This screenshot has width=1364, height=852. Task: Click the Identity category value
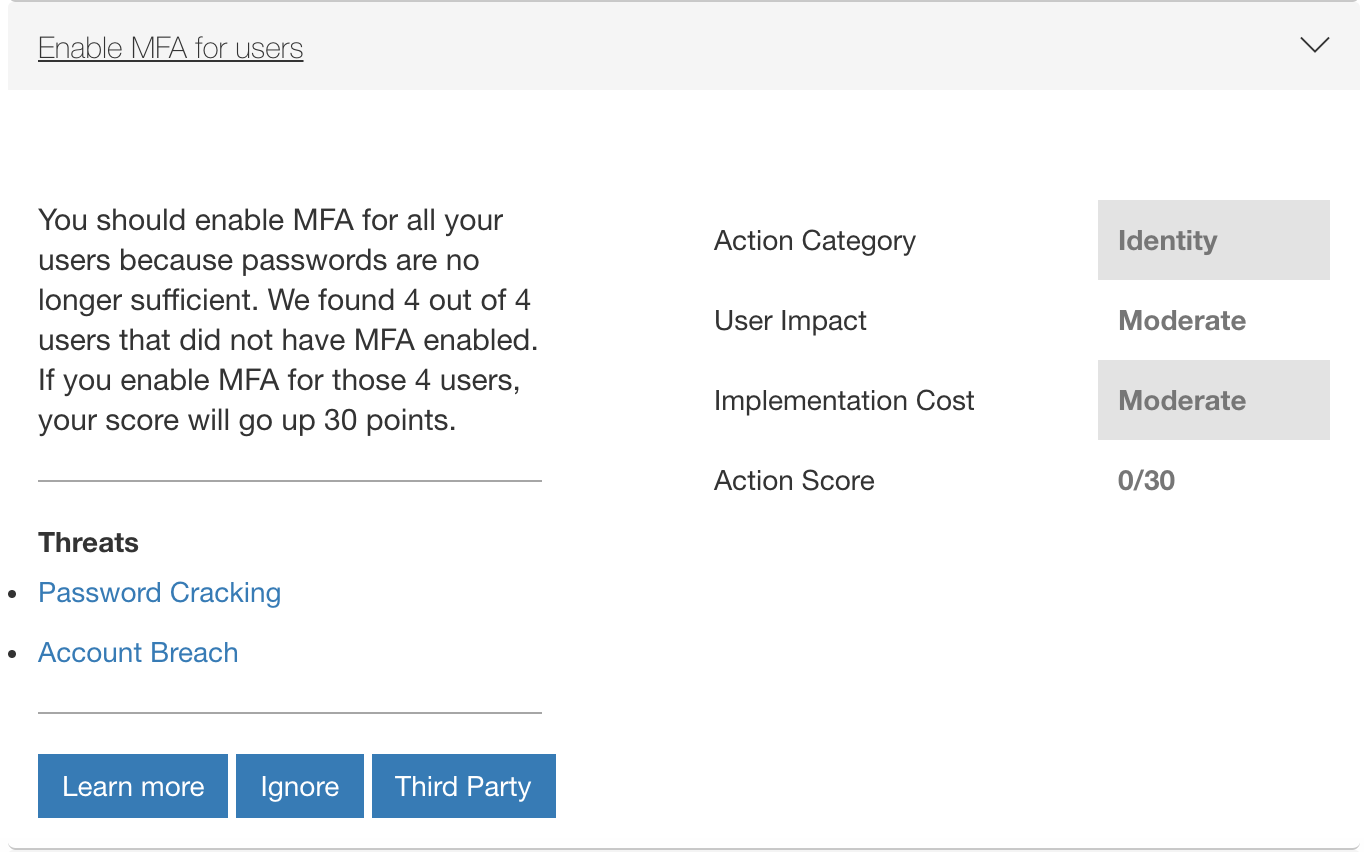(x=1167, y=241)
